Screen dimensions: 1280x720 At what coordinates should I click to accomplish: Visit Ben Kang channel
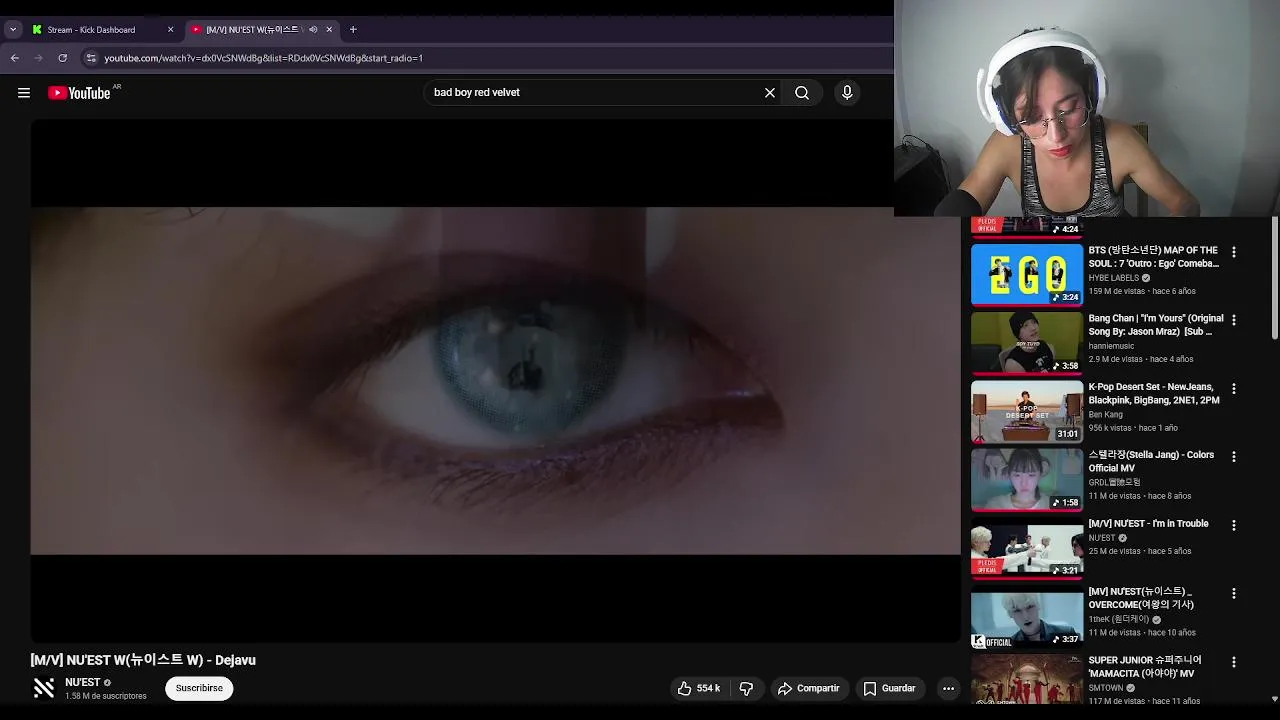coord(1105,414)
